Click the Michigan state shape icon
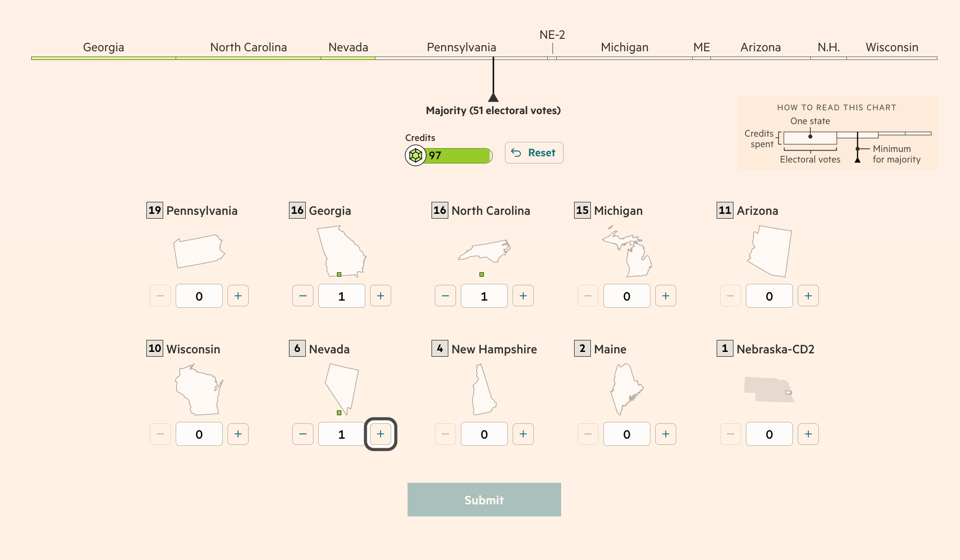The image size is (960, 560). (x=627, y=251)
